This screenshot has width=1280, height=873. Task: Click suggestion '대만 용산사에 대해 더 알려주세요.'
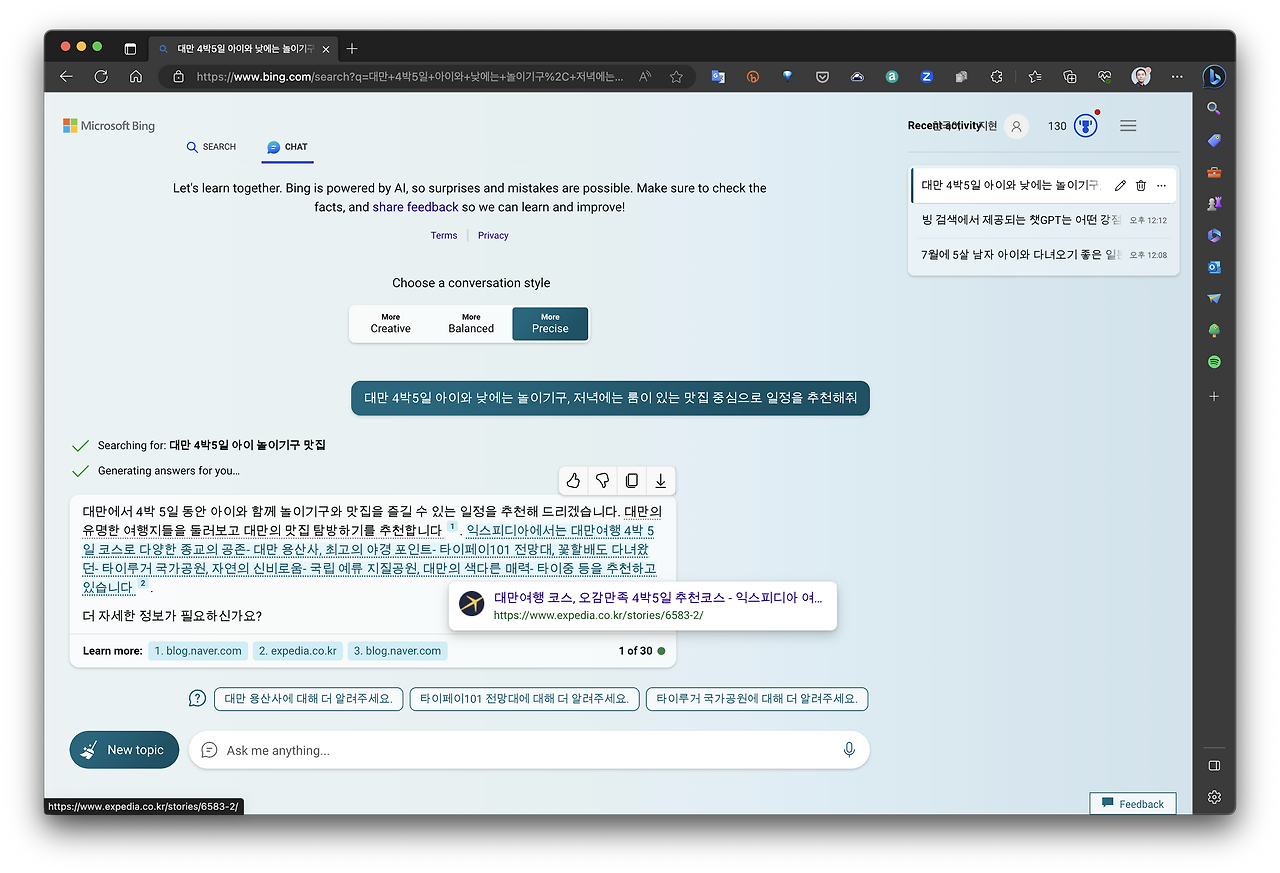(x=309, y=699)
